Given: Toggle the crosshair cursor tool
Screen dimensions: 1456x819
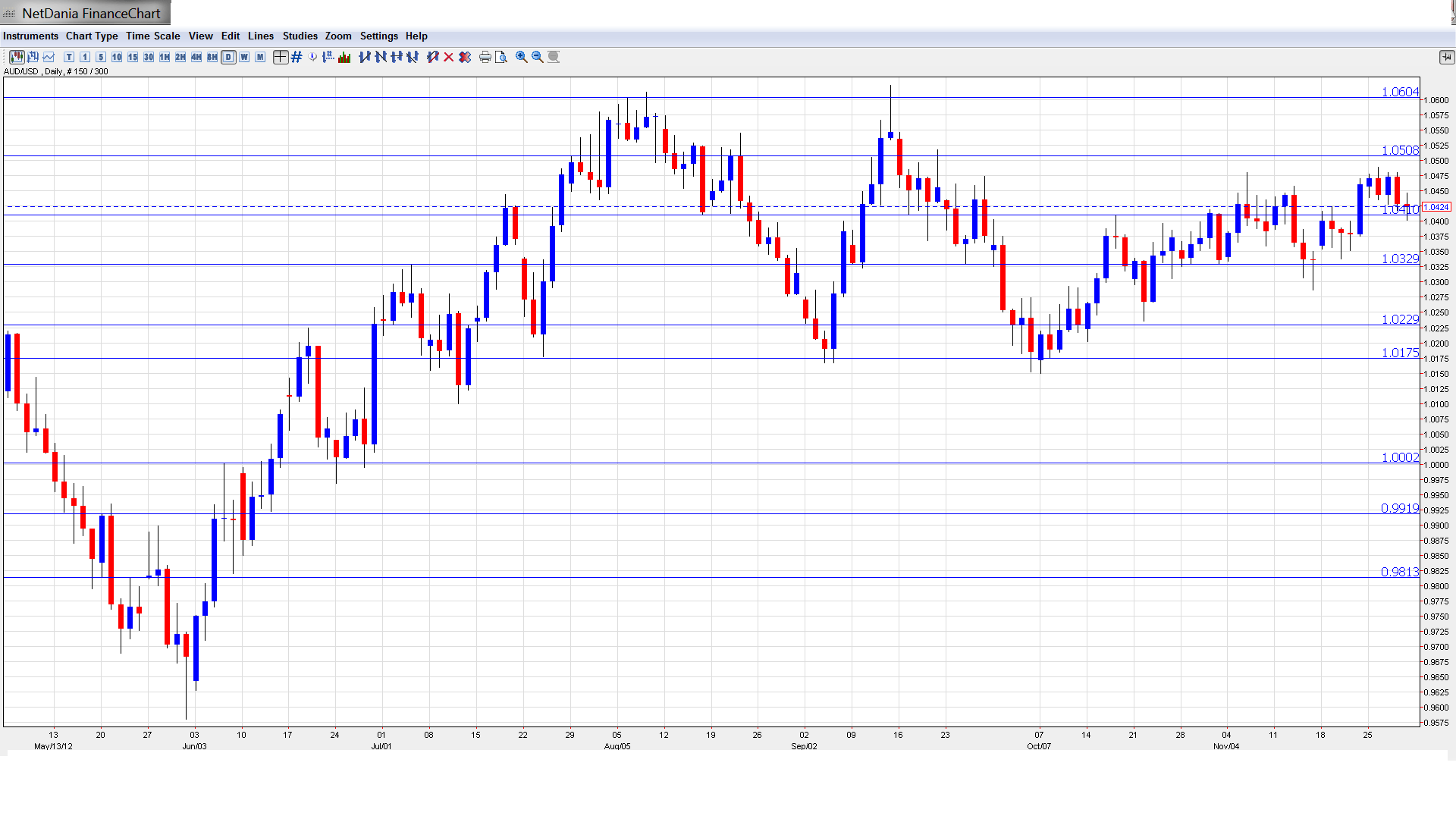Looking at the screenshot, I should (x=280, y=57).
